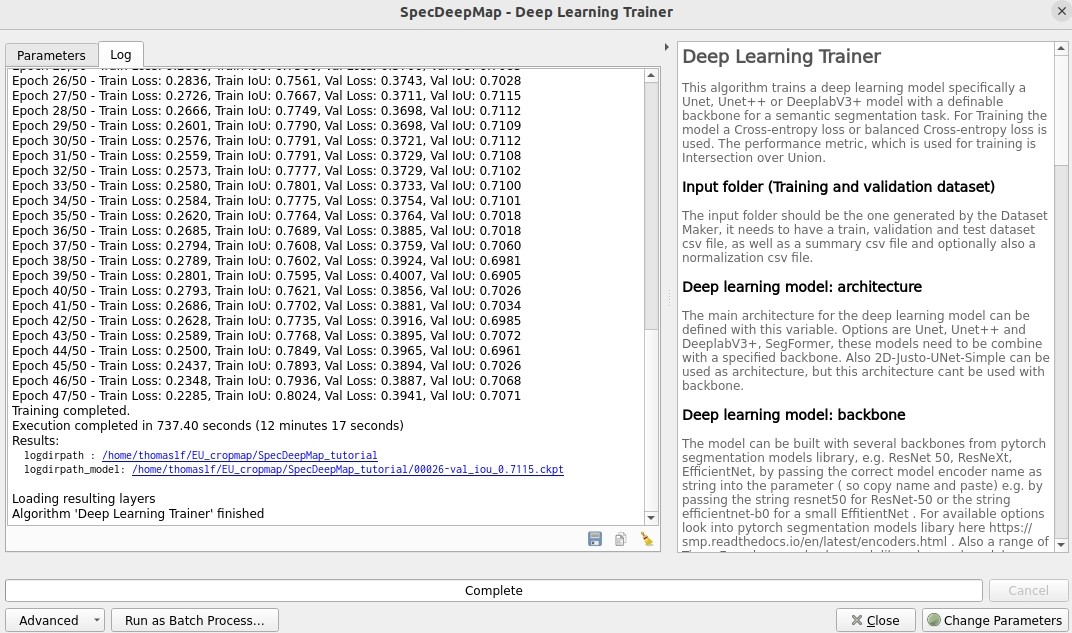Copy log to clipboard icon
The height and width of the screenshot is (633, 1072).
(x=621, y=539)
